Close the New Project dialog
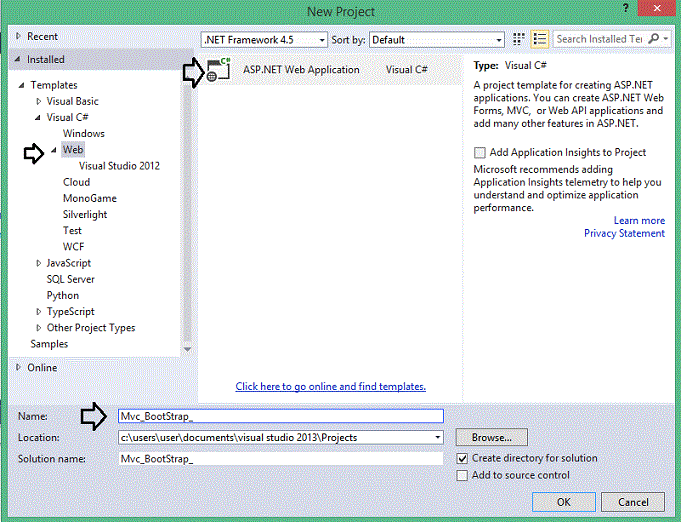The height and width of the screenshot is (522, 681). [x=657, y=8]
